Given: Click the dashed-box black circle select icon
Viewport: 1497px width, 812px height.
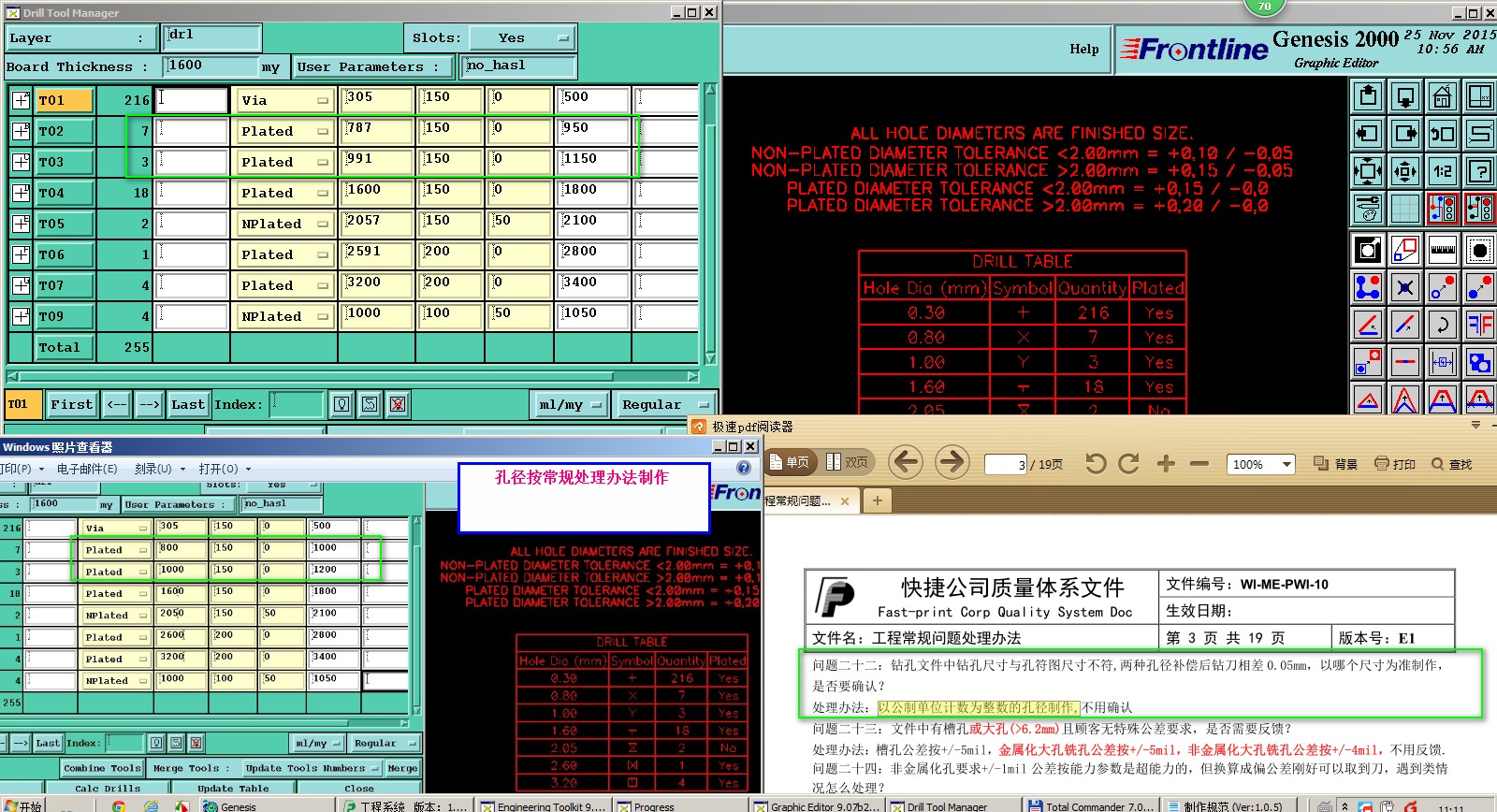Looking at the screenshot, I should (1480, 250).
